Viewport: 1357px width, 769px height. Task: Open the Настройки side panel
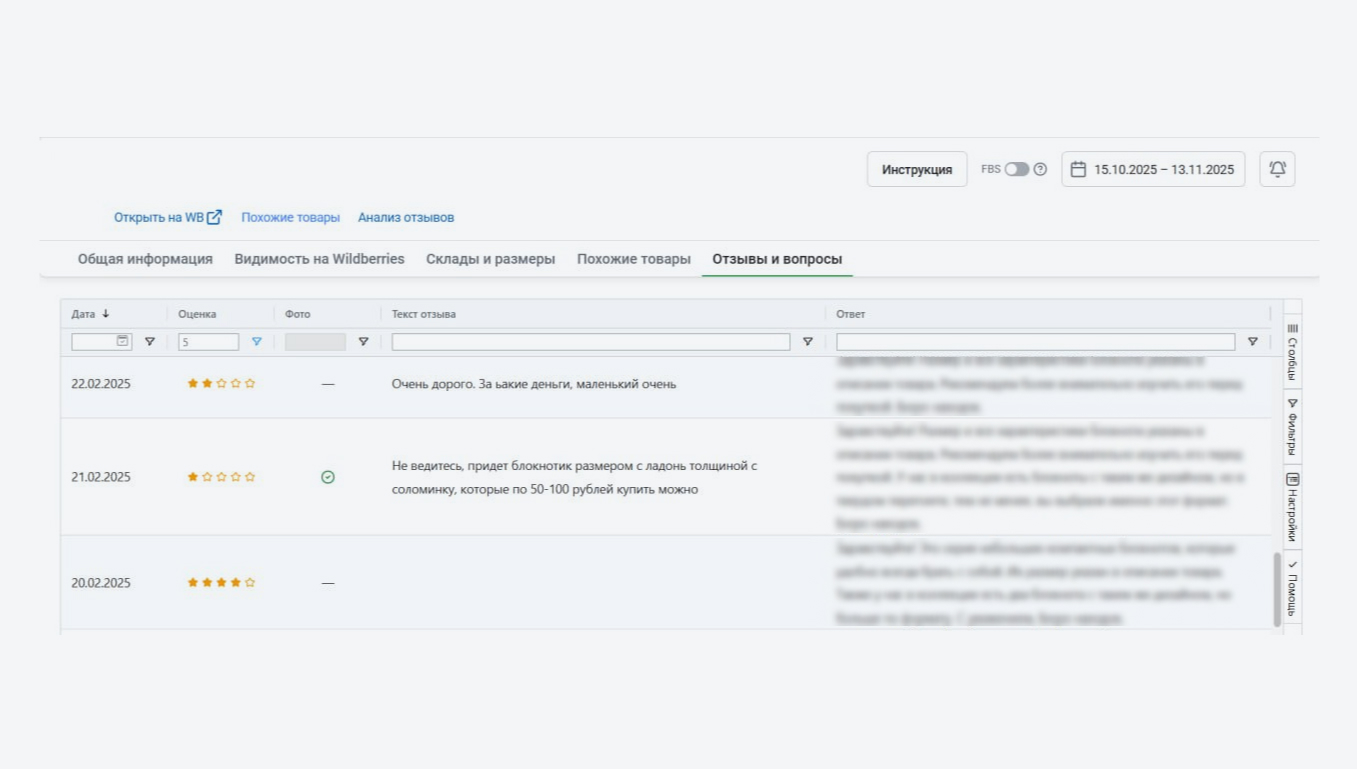pos(1292,506)
